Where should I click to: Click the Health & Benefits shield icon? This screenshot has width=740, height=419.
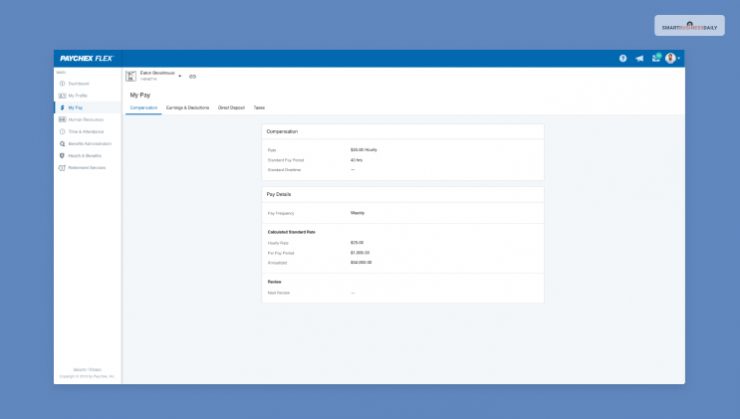click(x=62, y=155)
